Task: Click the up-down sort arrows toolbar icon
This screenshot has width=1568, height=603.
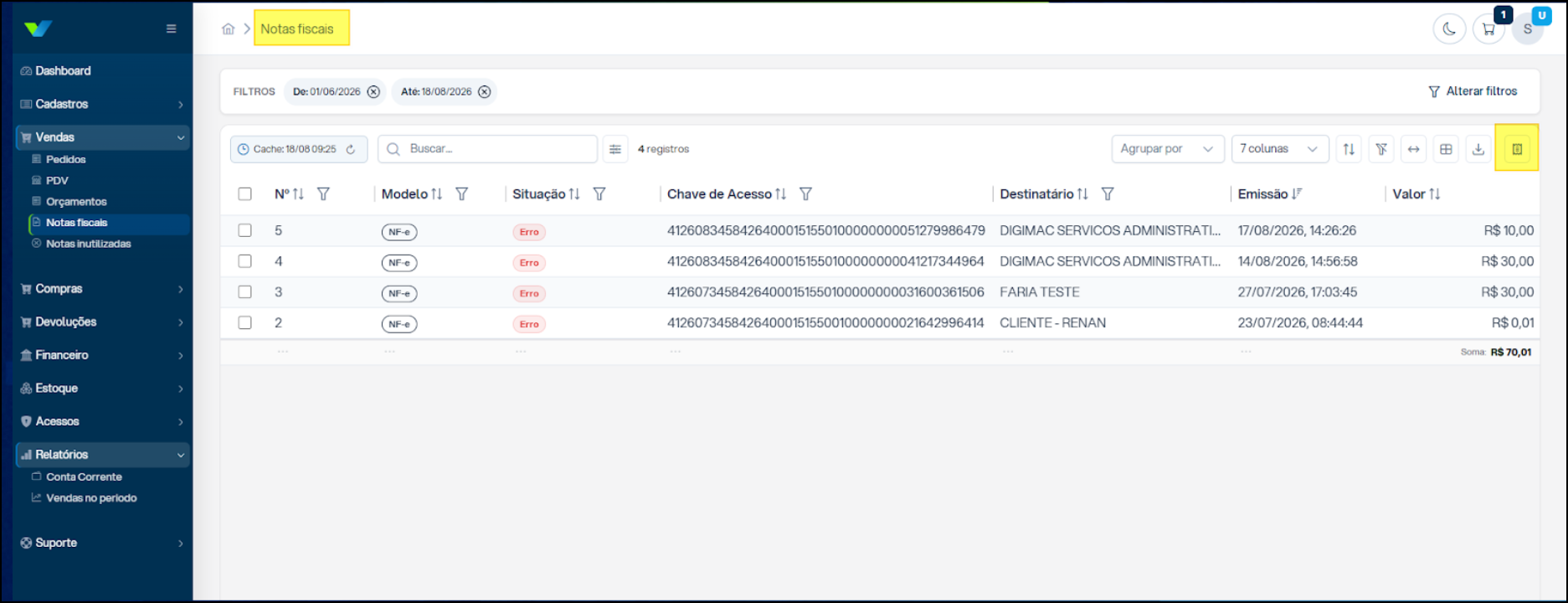Action: 1349,149
